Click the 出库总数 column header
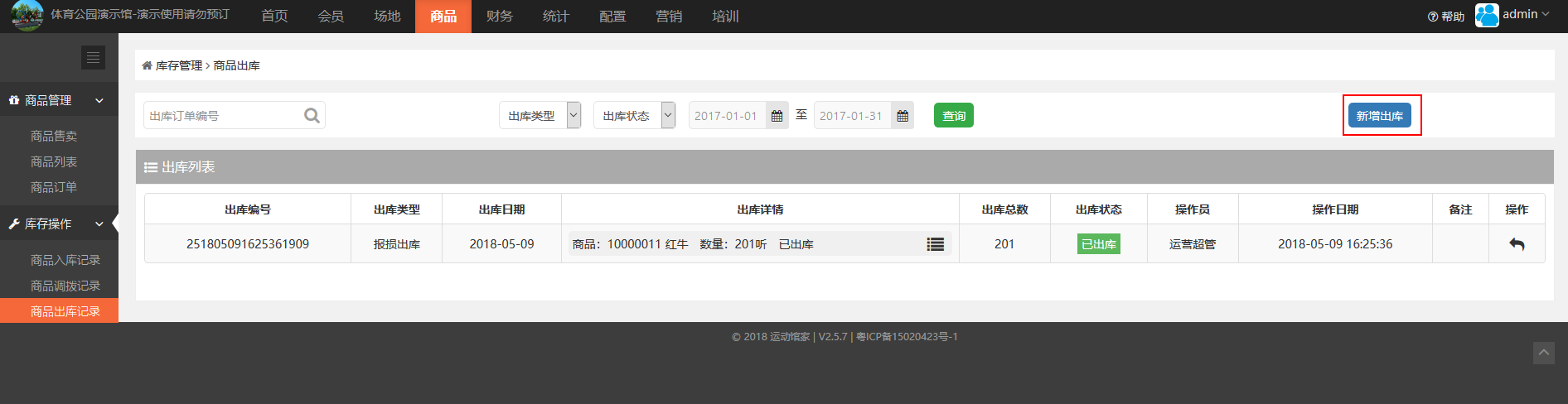 tap(1004, 209)
